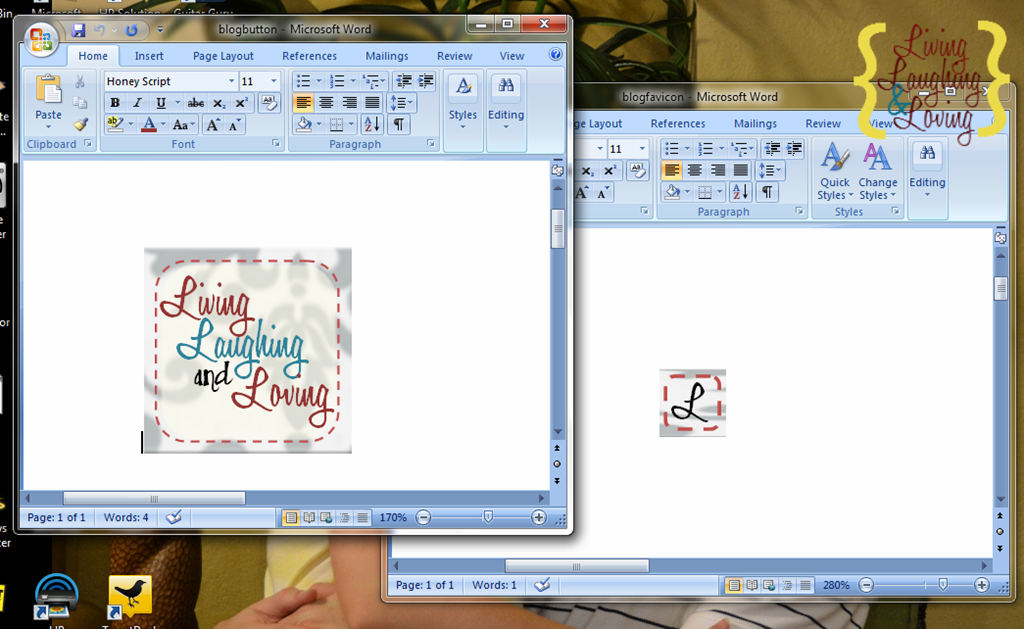Increase indent in blogbutton window
The width and height of the screenshot is (1024, 629).
click(426, 81)
